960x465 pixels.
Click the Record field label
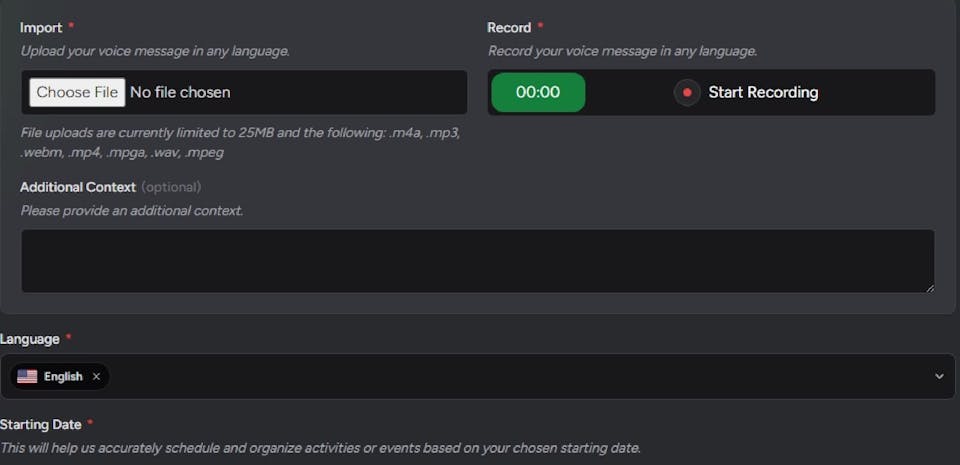[x=509, y=28]
